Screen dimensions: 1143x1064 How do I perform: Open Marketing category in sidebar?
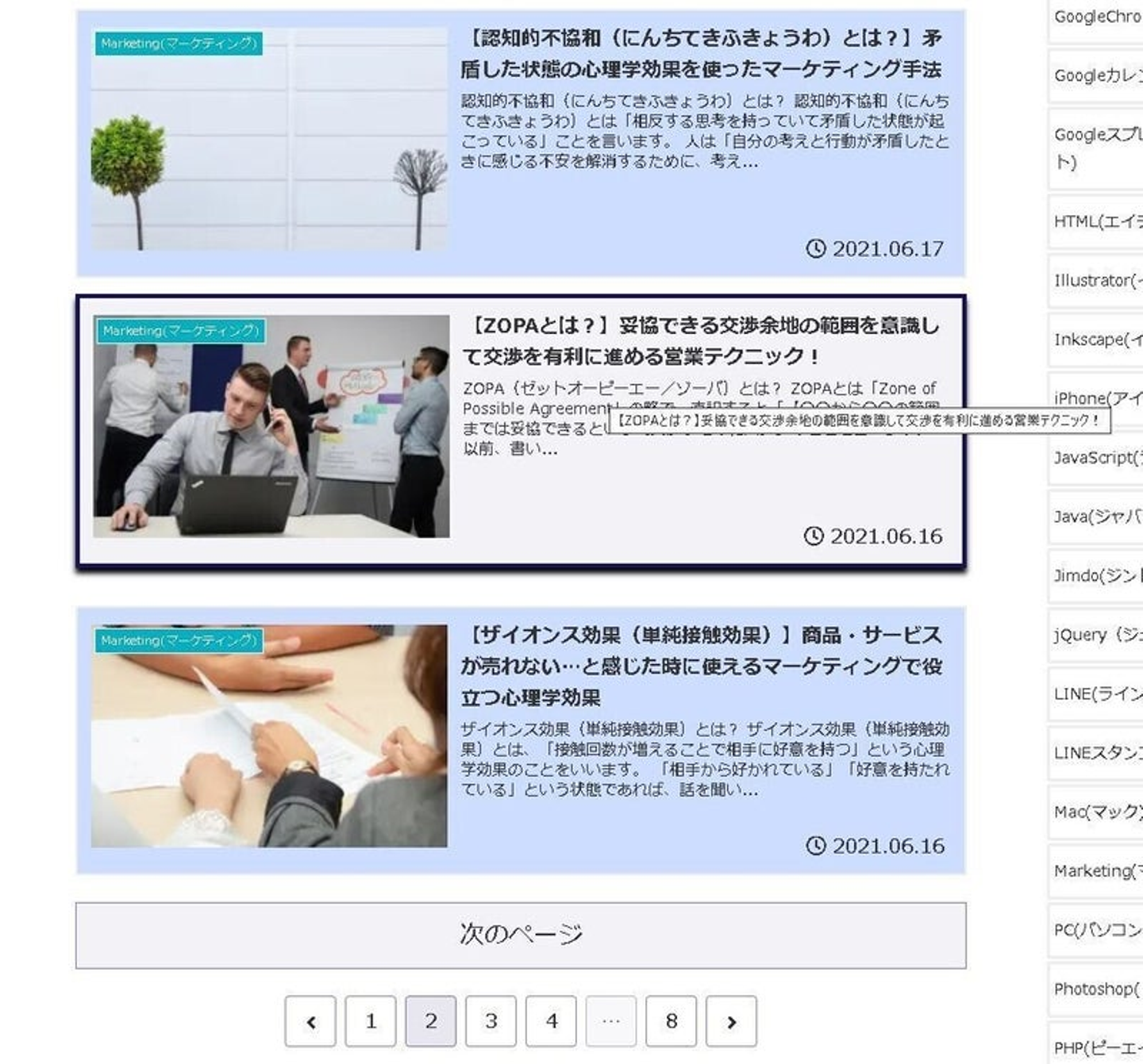click(x=1095, y=871)
